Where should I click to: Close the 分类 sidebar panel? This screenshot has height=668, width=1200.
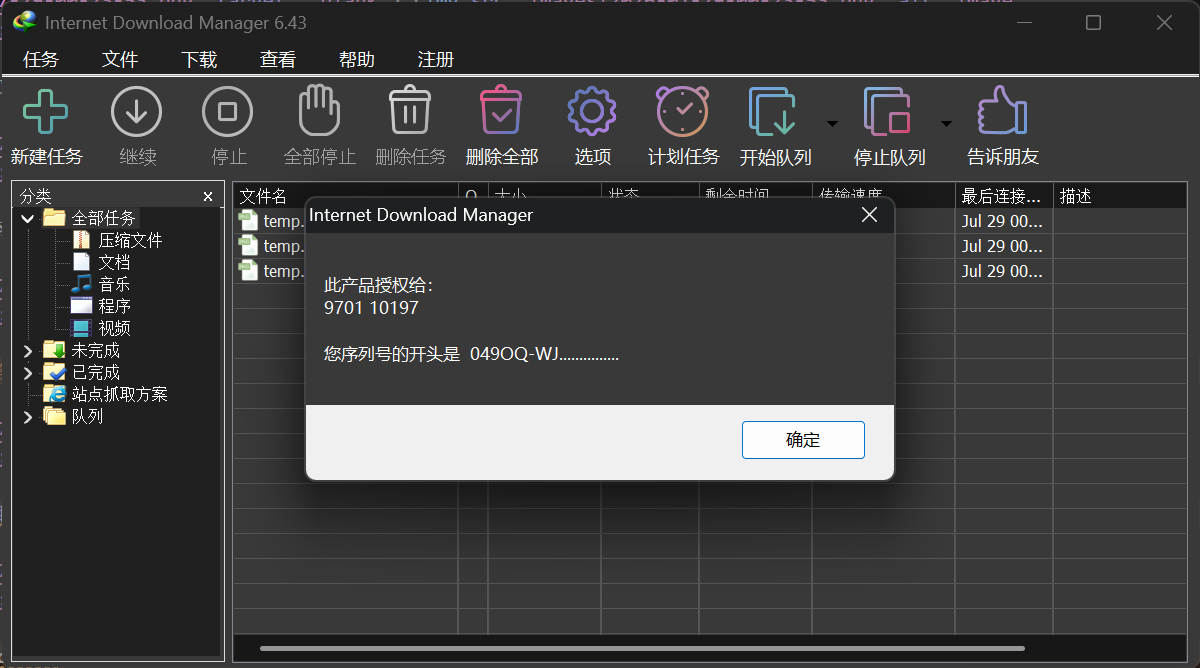[x=208, y=197]
